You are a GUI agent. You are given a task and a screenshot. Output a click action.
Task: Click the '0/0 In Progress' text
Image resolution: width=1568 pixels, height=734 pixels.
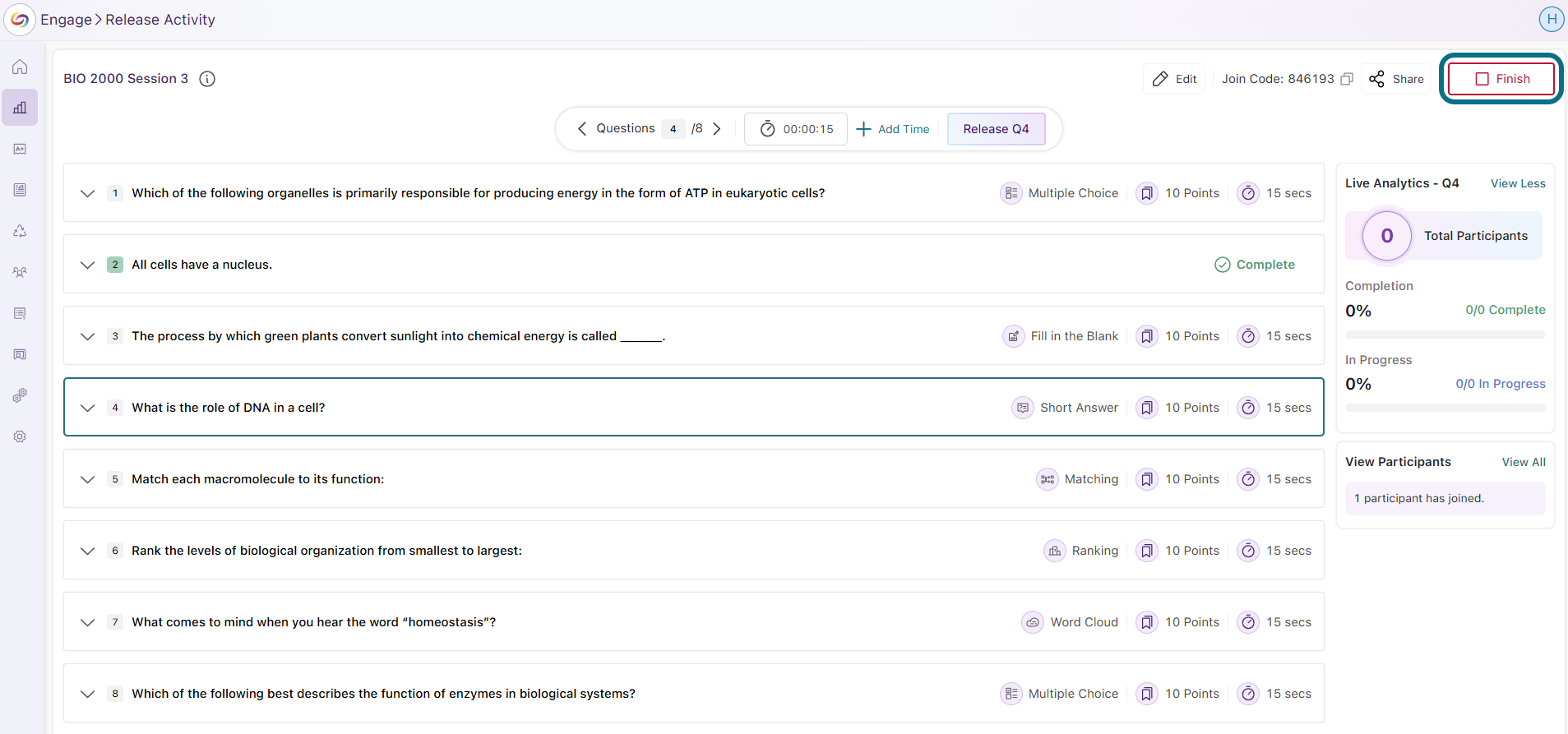coord(1501,384)
